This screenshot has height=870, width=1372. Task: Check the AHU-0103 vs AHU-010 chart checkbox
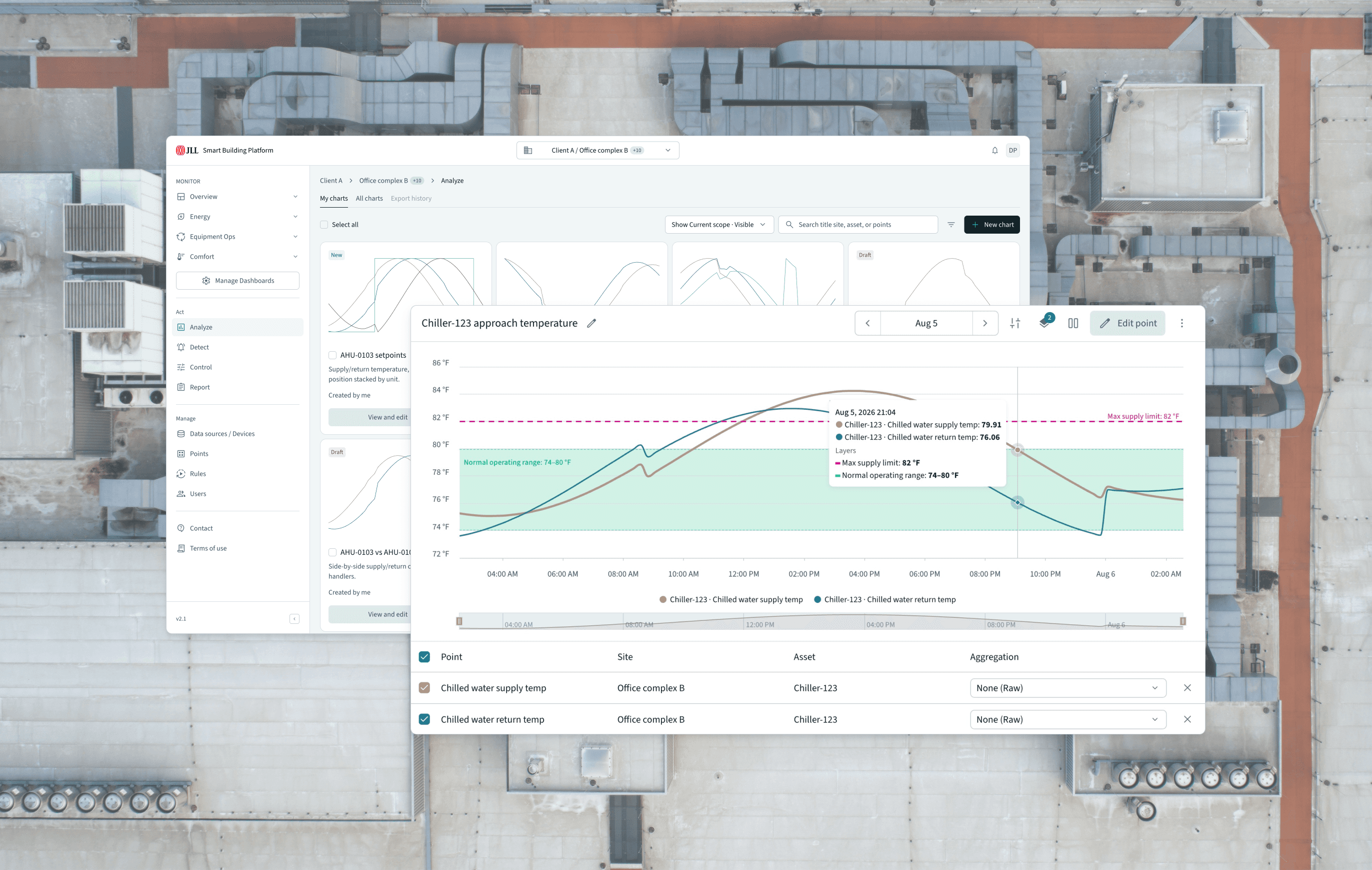(x=332, y=552)
